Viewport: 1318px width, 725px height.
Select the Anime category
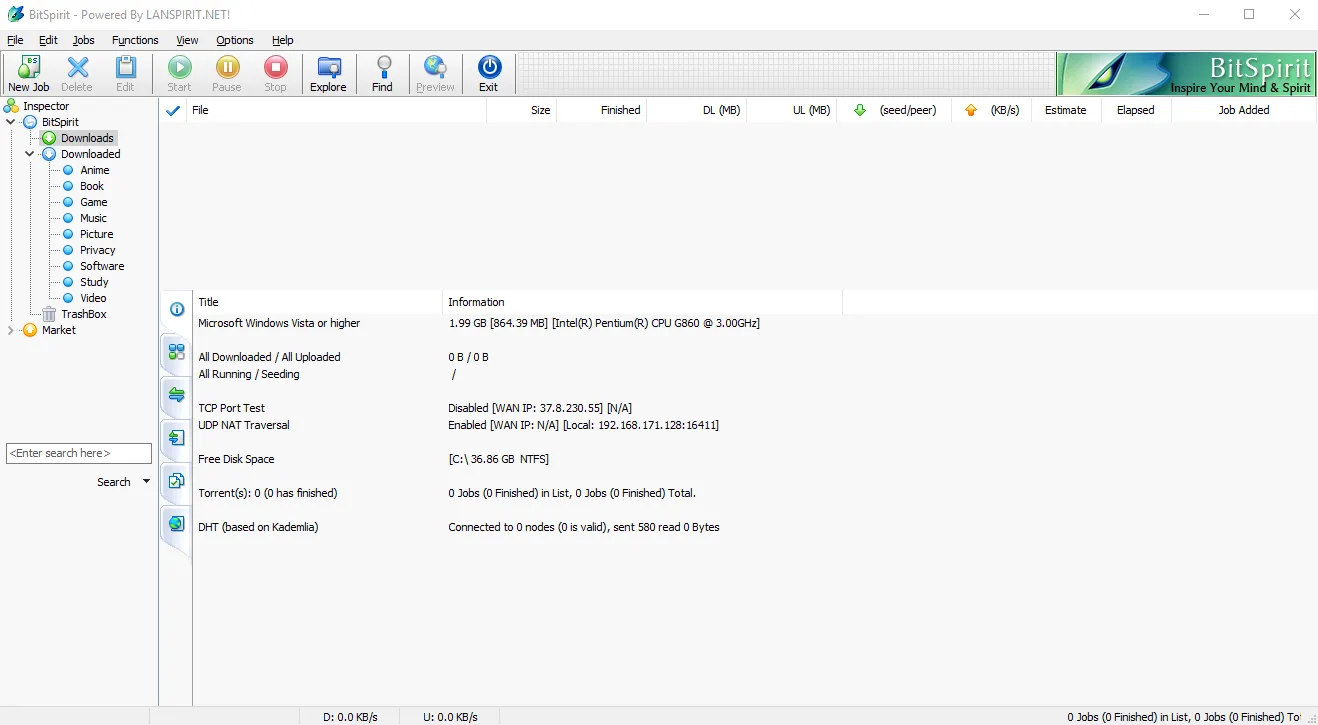point(95,170)
